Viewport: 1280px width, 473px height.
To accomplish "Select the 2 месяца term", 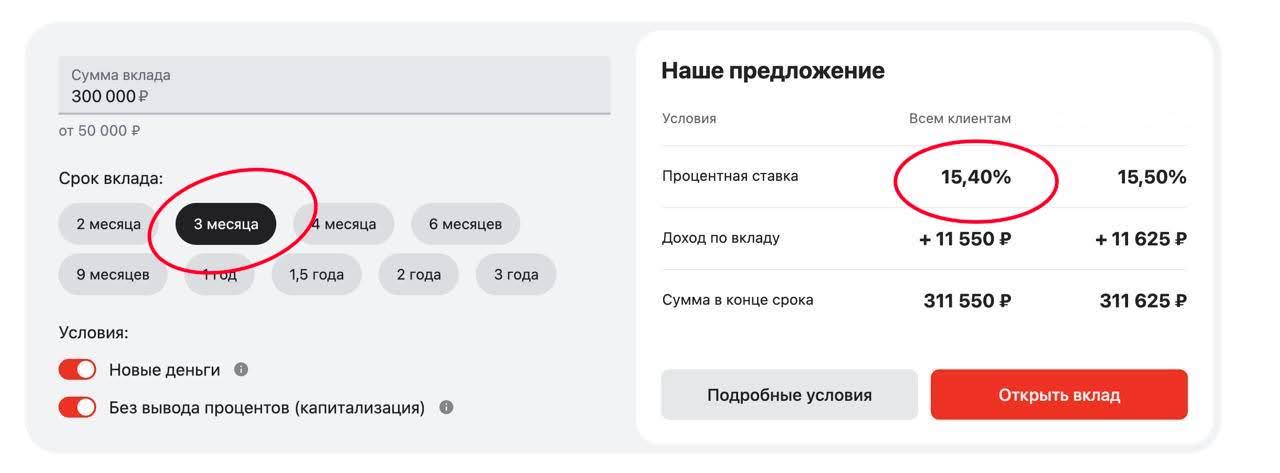I will pos(108,224).
